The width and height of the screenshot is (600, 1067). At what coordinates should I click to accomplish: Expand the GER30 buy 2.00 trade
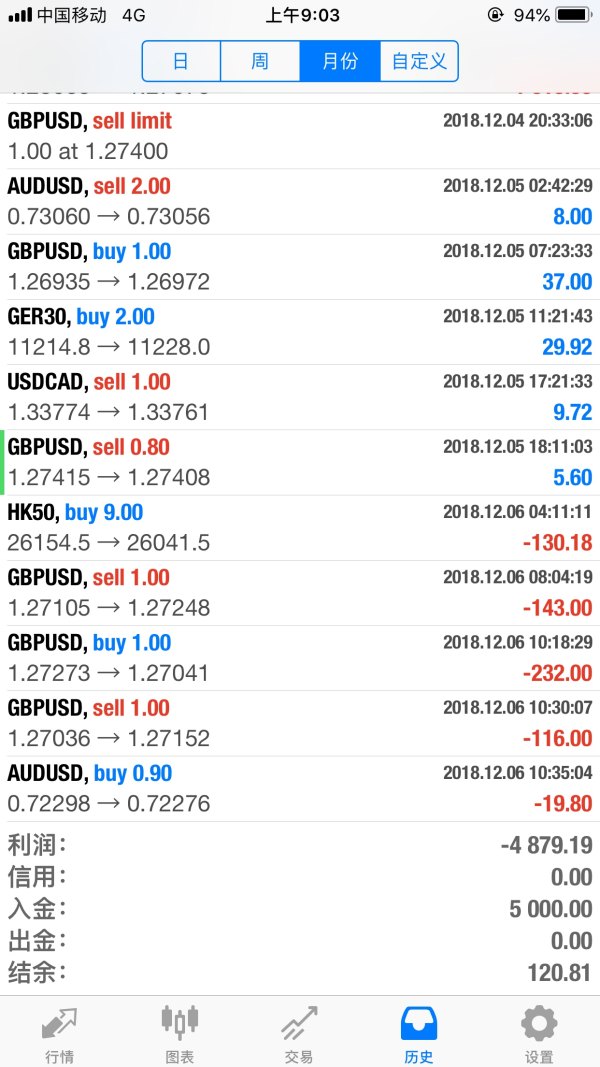pos(300,332)
